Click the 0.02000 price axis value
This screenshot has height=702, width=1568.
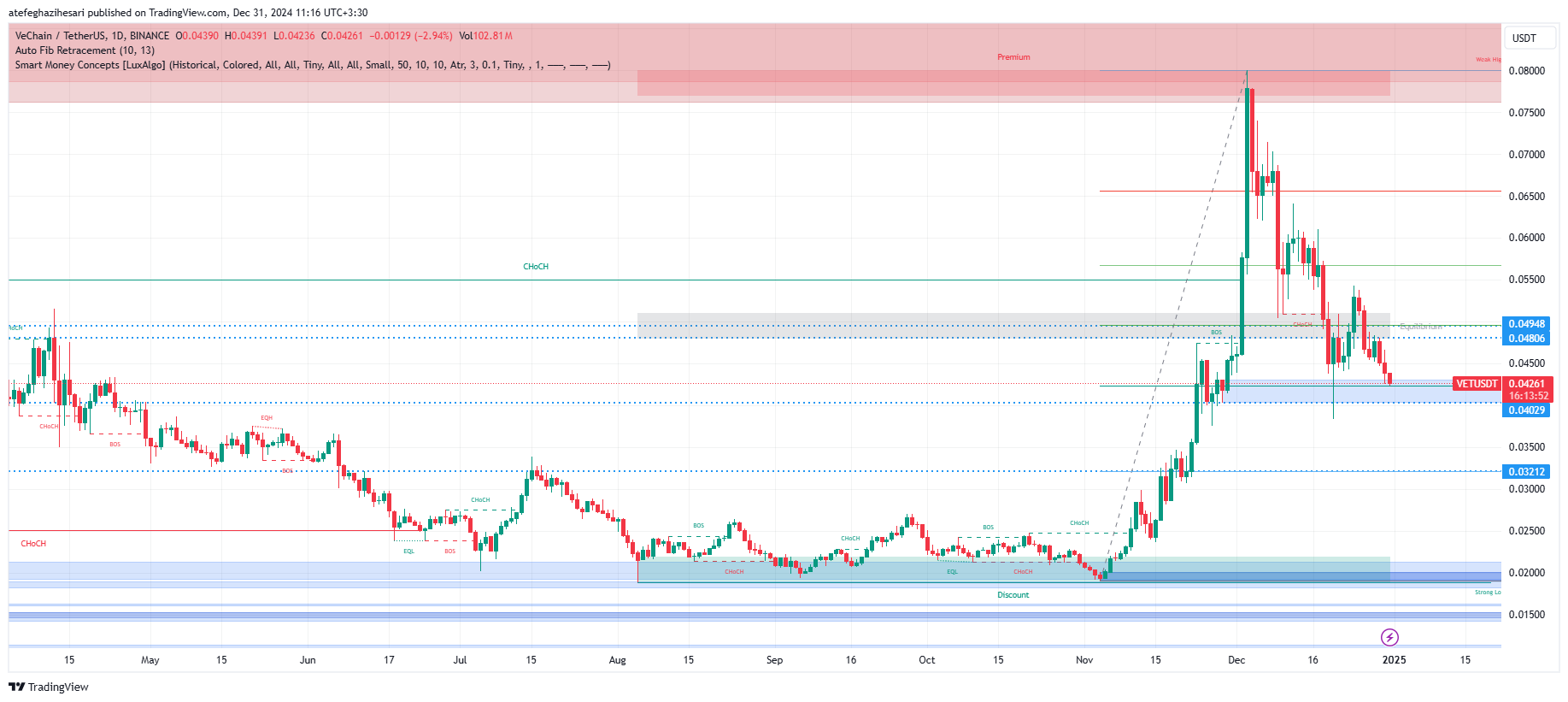(1526, 573)
